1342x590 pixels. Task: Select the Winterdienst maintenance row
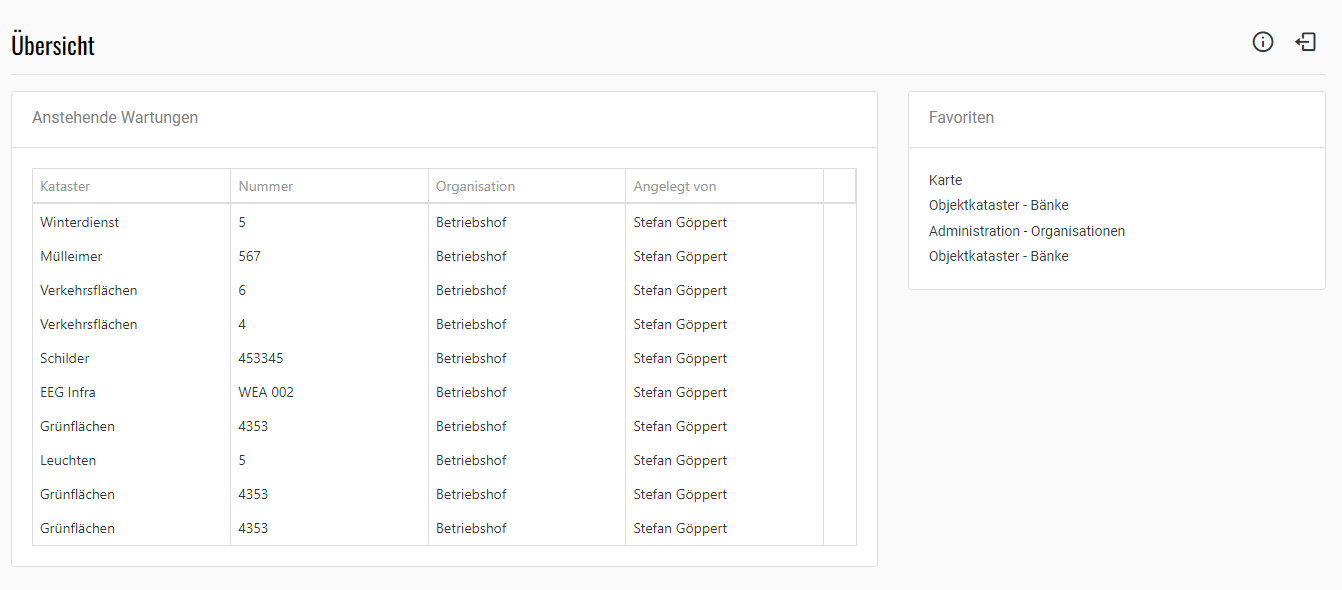[x=80, y=222]
